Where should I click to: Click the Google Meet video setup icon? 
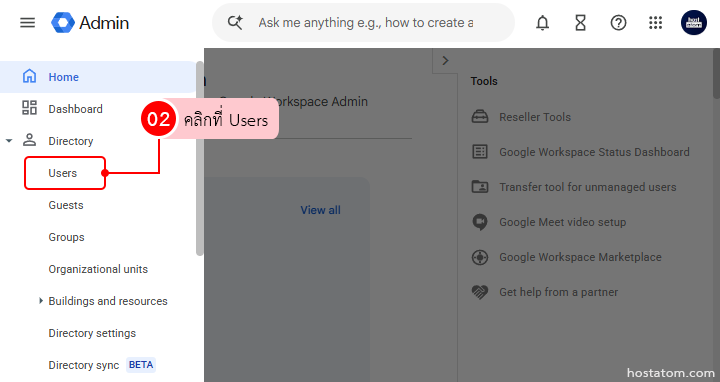[480, 222]
